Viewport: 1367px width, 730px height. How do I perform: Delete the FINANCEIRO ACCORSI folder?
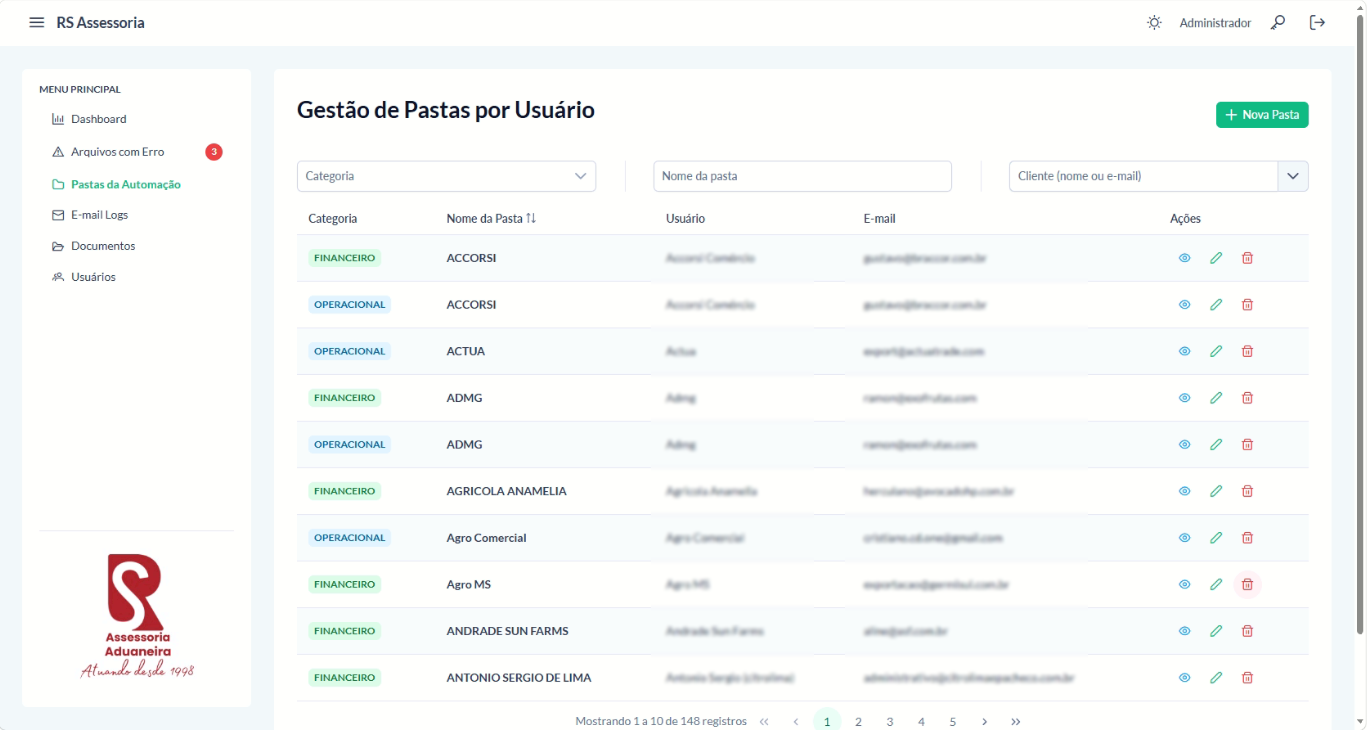pos(1247,258)
